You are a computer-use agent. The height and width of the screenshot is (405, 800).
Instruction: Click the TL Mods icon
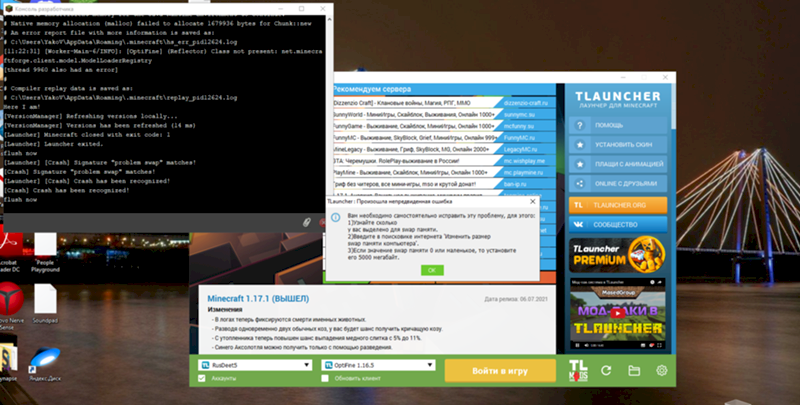[x=577, y=370]
